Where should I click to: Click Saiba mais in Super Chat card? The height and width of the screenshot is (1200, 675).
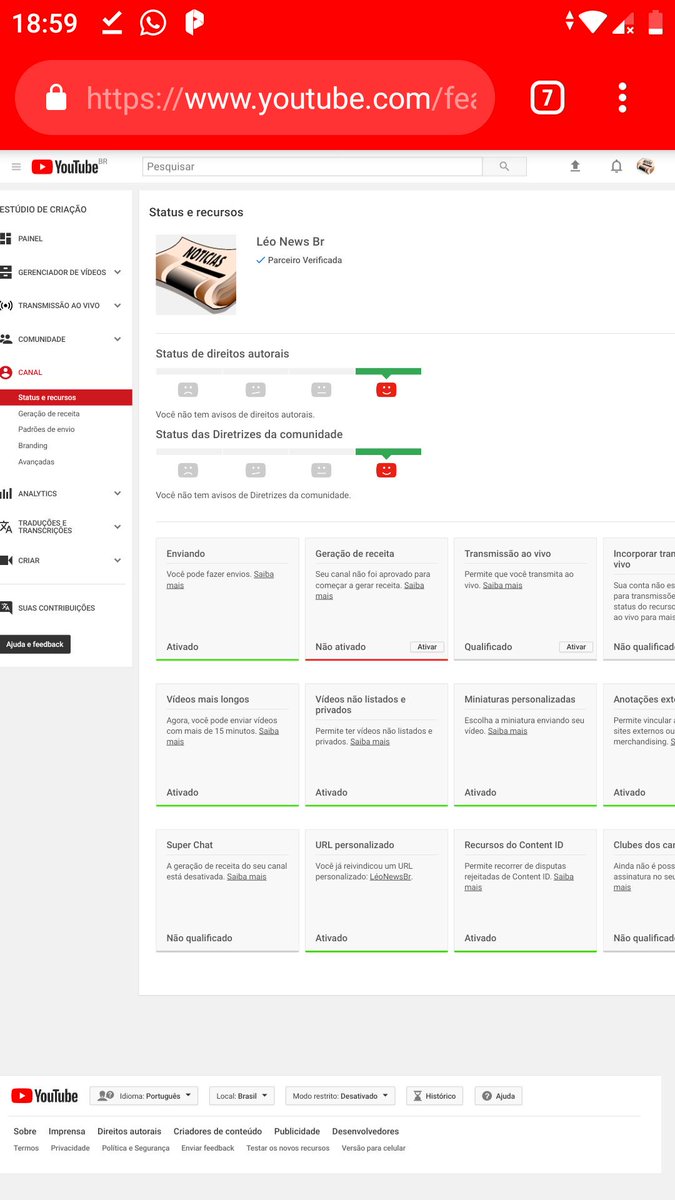coord(246,877)
